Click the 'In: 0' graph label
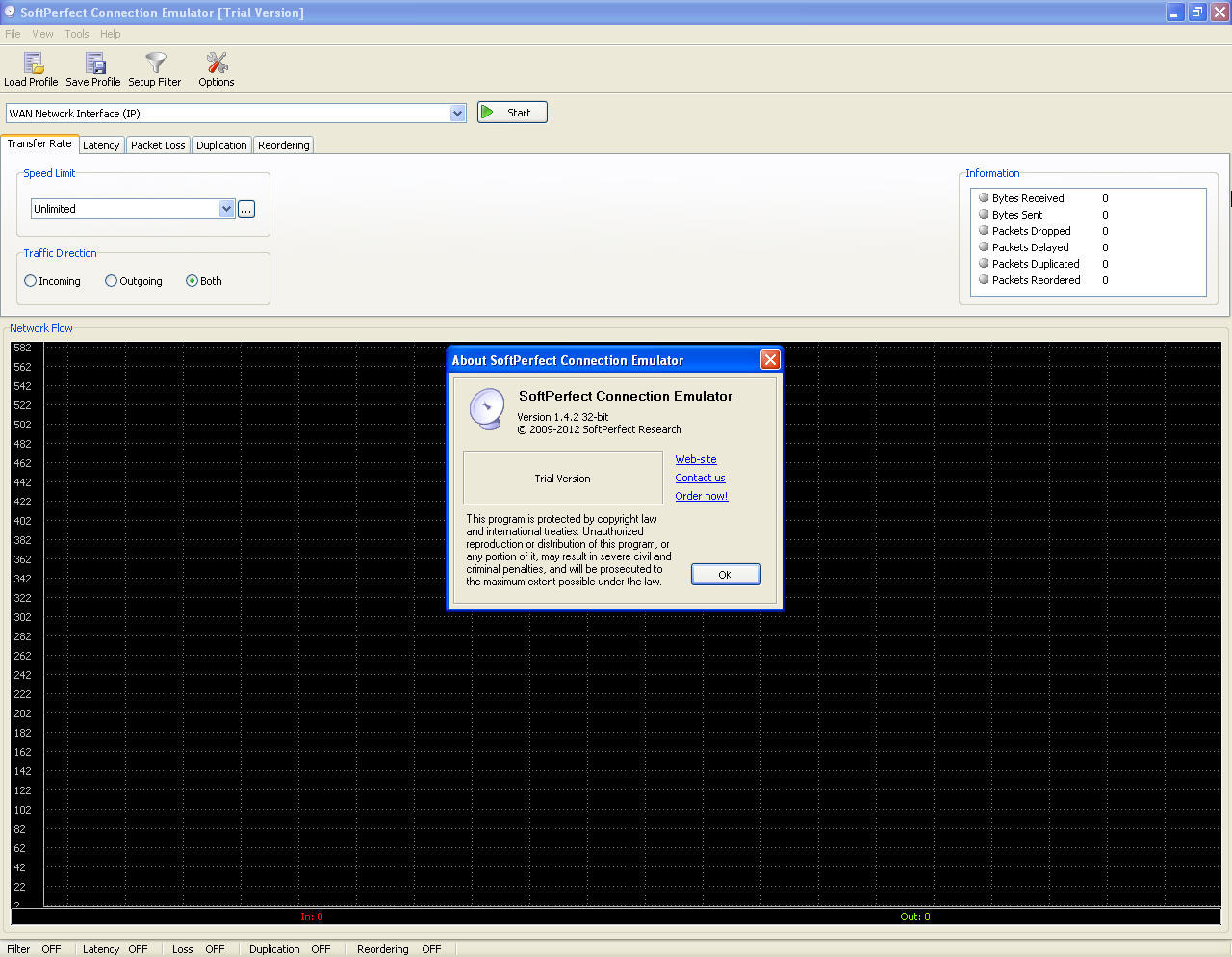This screenshot has height=957, width=1232. click(x=312, y=917)
